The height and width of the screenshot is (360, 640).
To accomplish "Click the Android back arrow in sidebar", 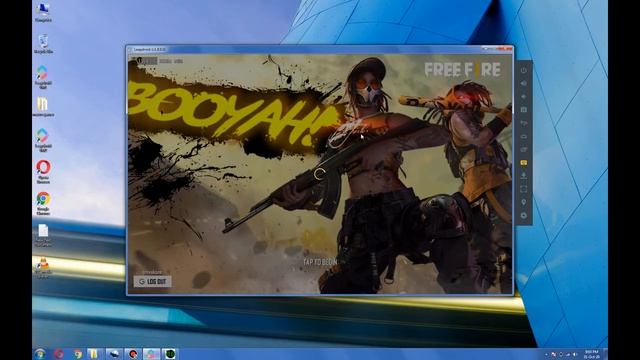I will [524, 123].
